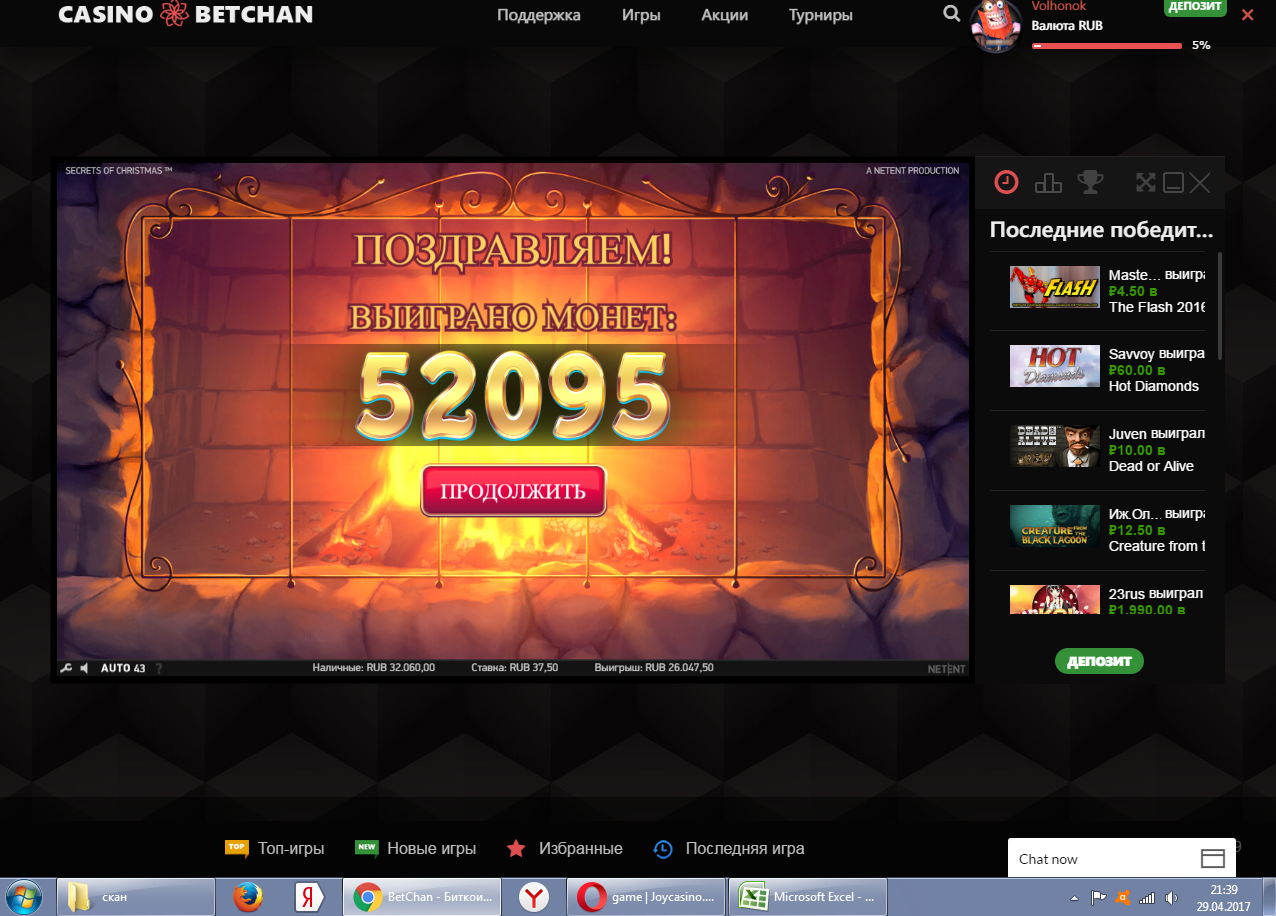Screen dimensions: 1276x916
Task: Click the ПРОДОЛЖИТЬ button in the game
Action: 514,491
